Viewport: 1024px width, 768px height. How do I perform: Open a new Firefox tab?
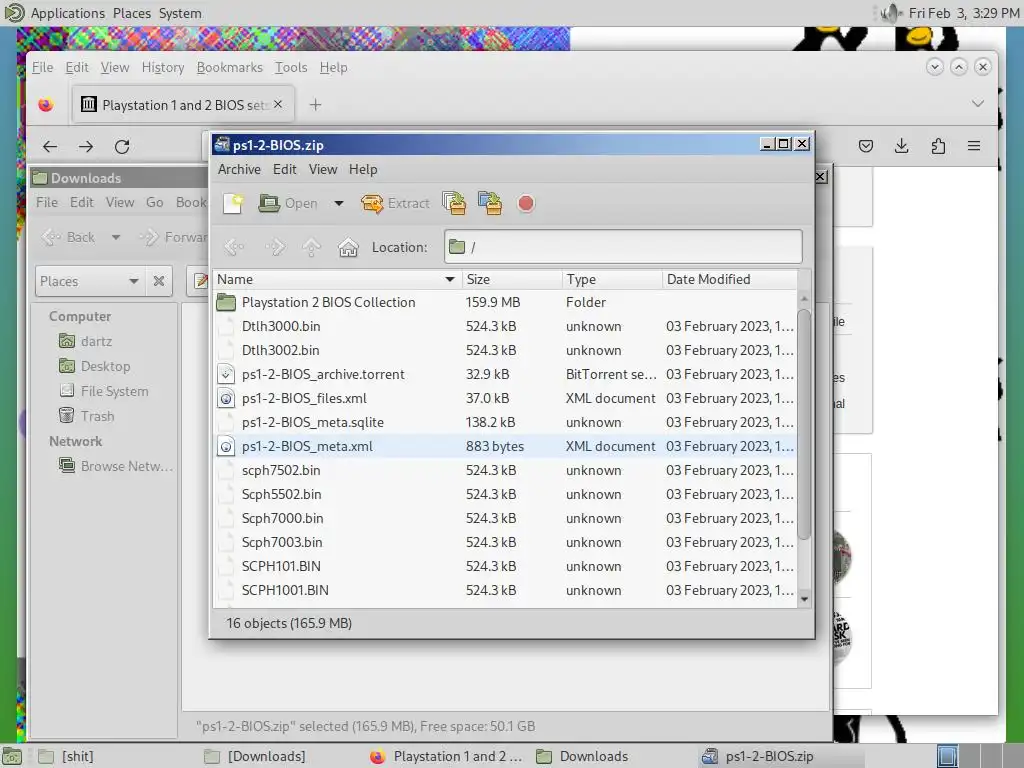pyautogui.click(x=315, y=105)
